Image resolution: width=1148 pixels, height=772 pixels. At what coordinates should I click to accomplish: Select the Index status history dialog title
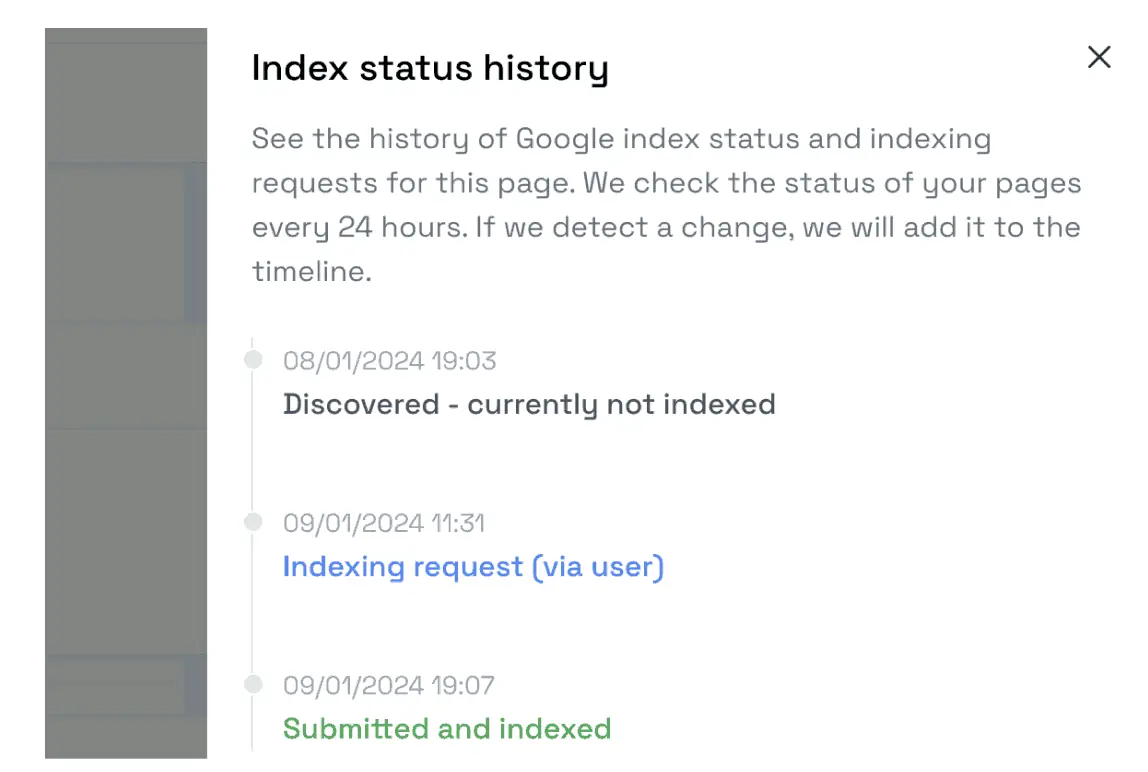click(430, 67)
